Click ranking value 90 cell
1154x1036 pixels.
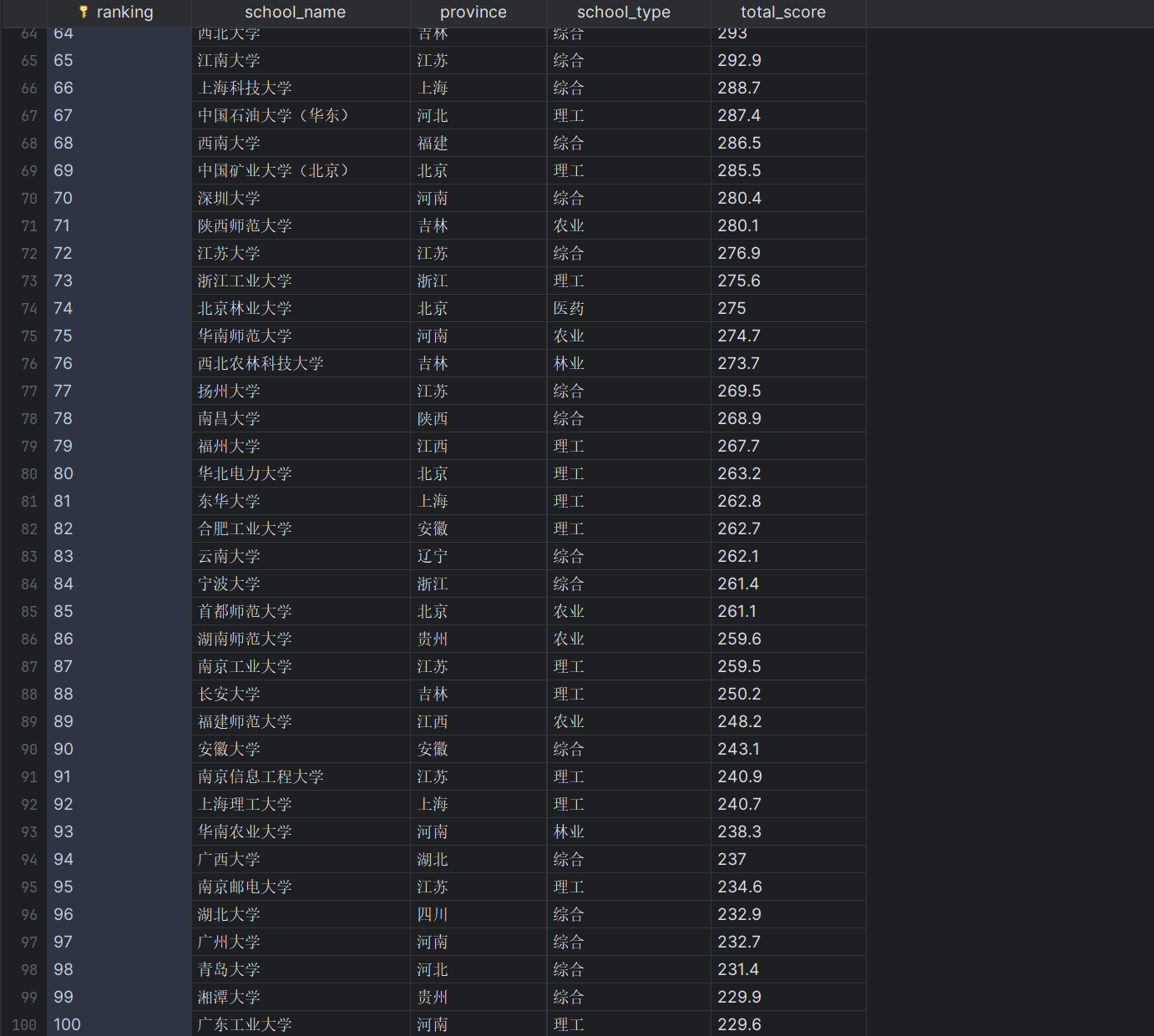tap(119, 750)
